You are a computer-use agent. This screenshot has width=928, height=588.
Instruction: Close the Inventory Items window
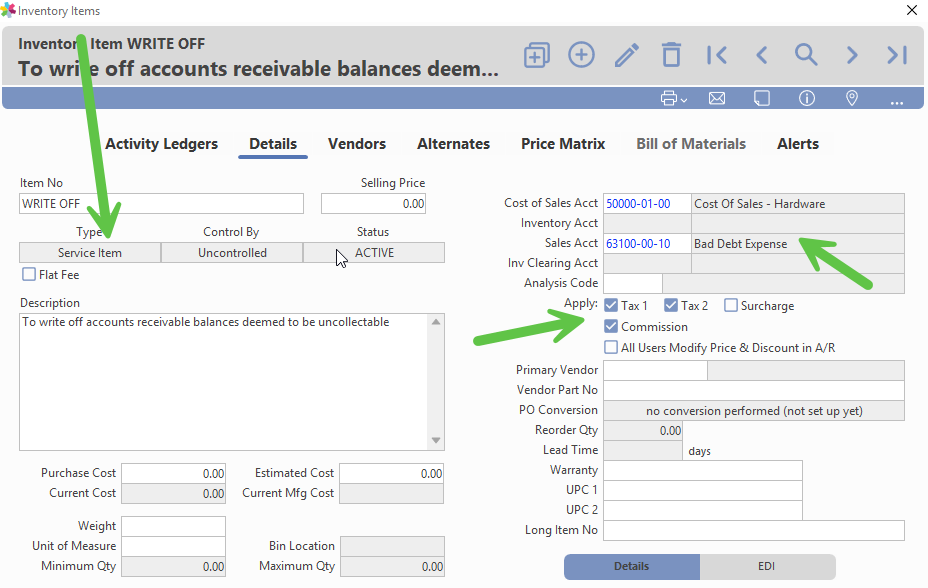pyautogui.click(x=912, y=10)
